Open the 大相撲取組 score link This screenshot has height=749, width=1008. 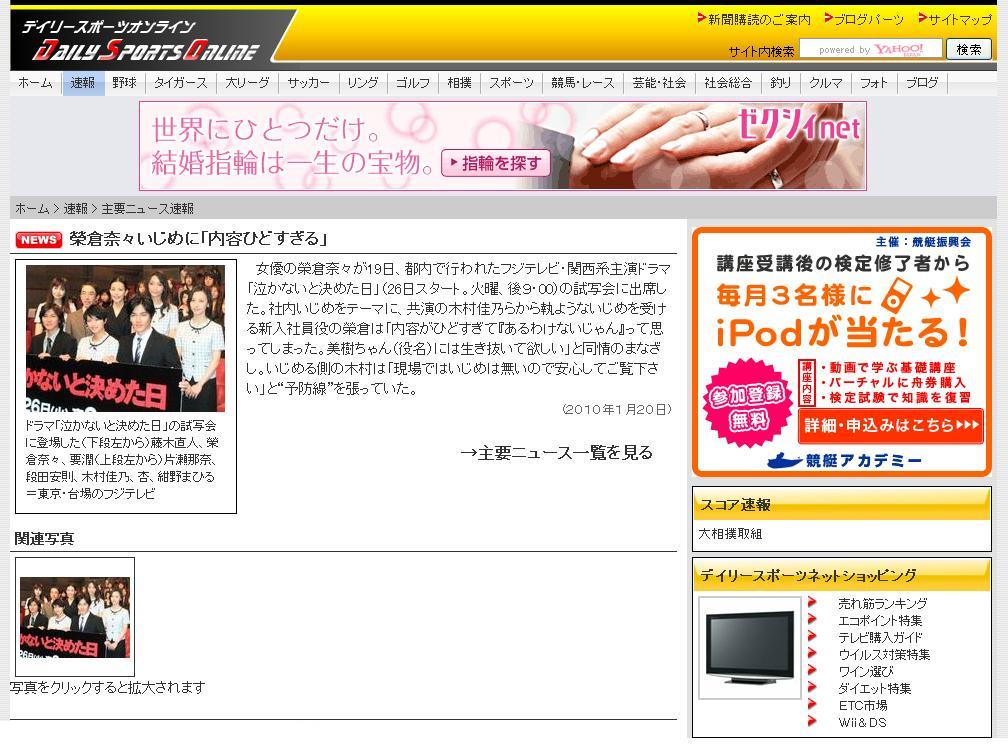click(730, 534)
